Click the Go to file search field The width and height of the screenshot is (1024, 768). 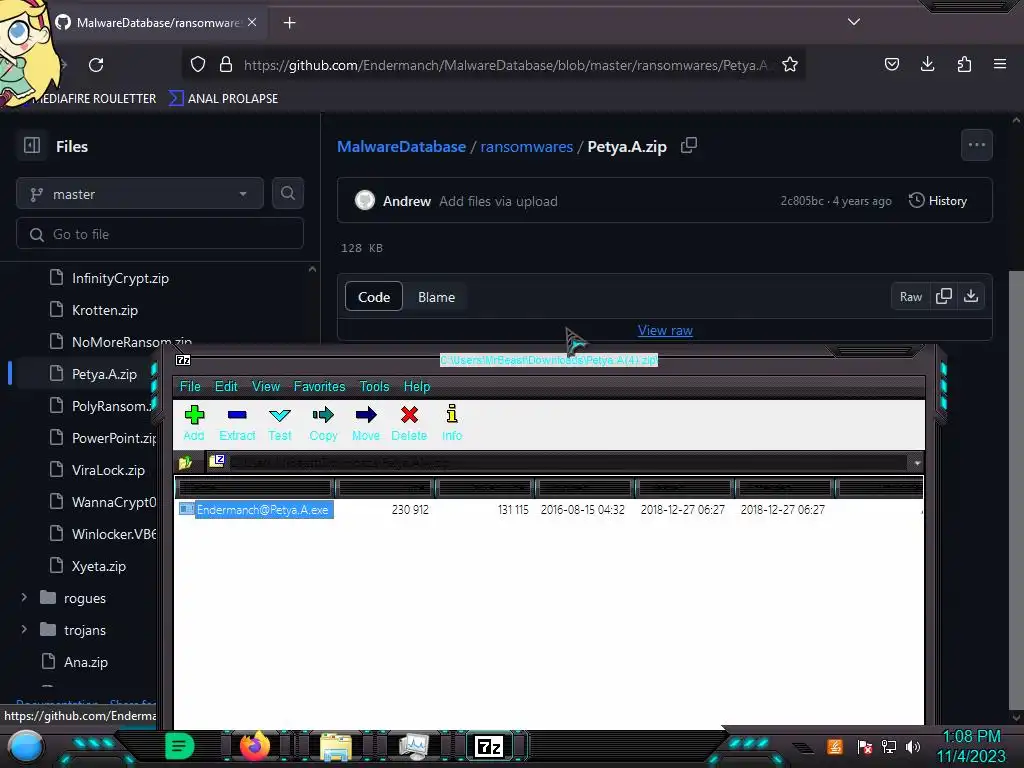tap(160, 234)
